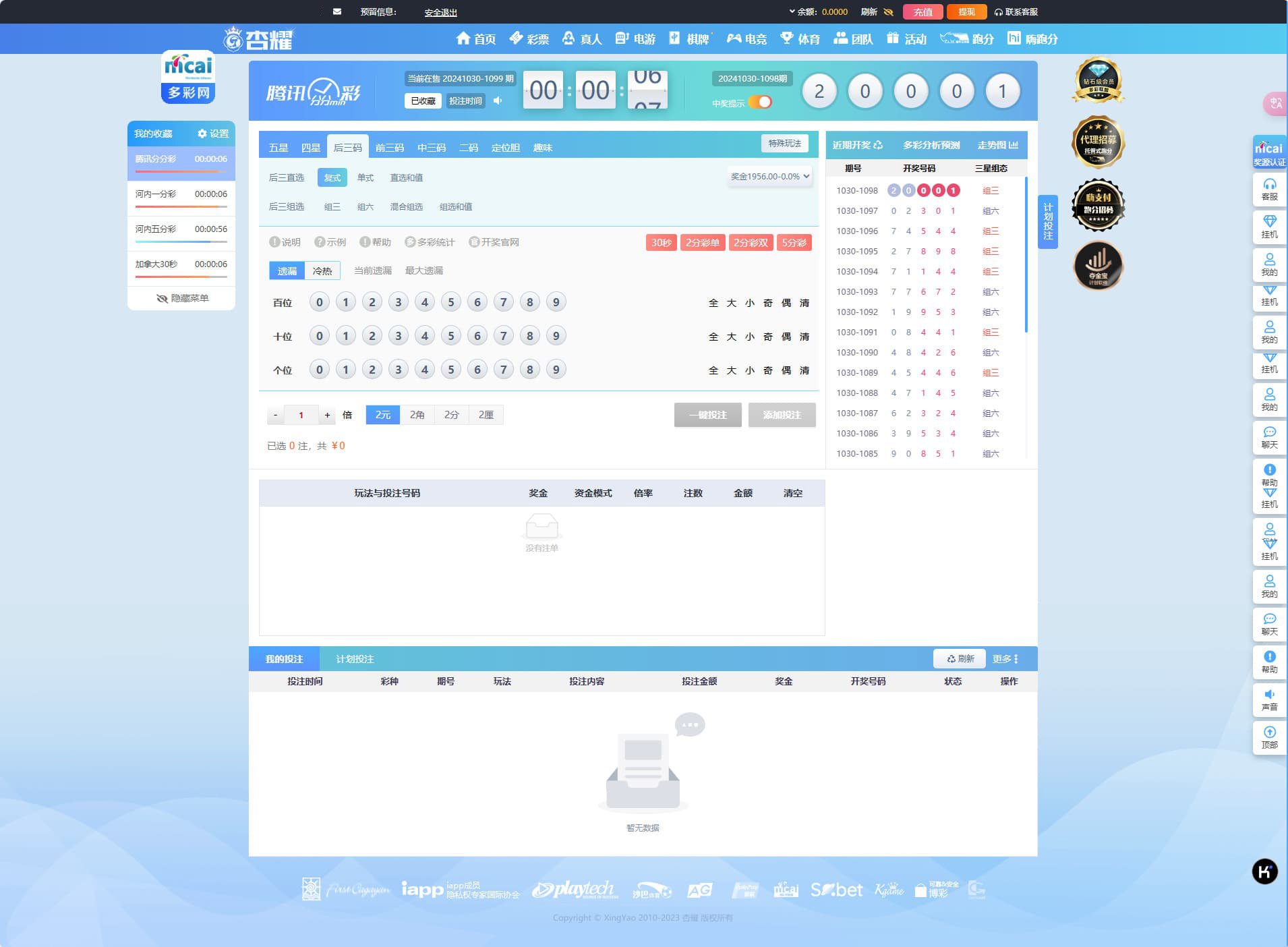Open the 奖金1956.00-0.0% dropdown

(x=769, y=177)
